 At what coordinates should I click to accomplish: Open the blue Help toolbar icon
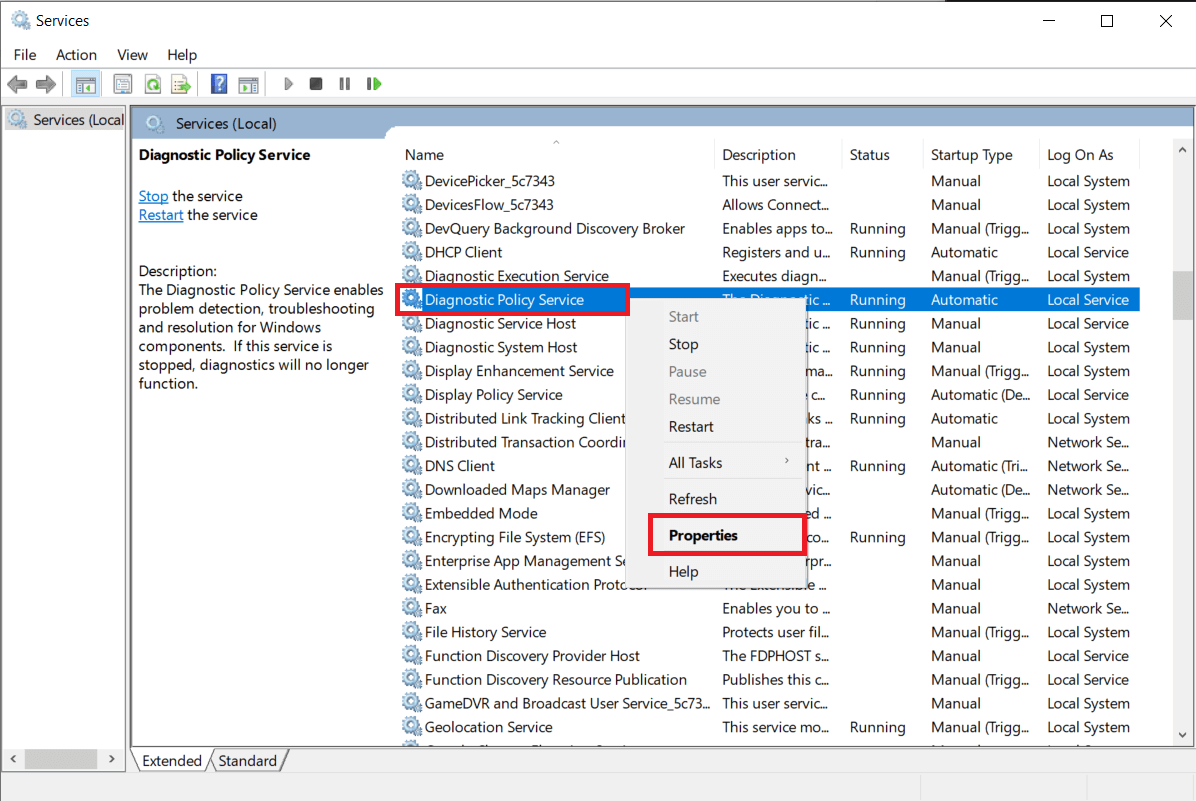[219, 84]
